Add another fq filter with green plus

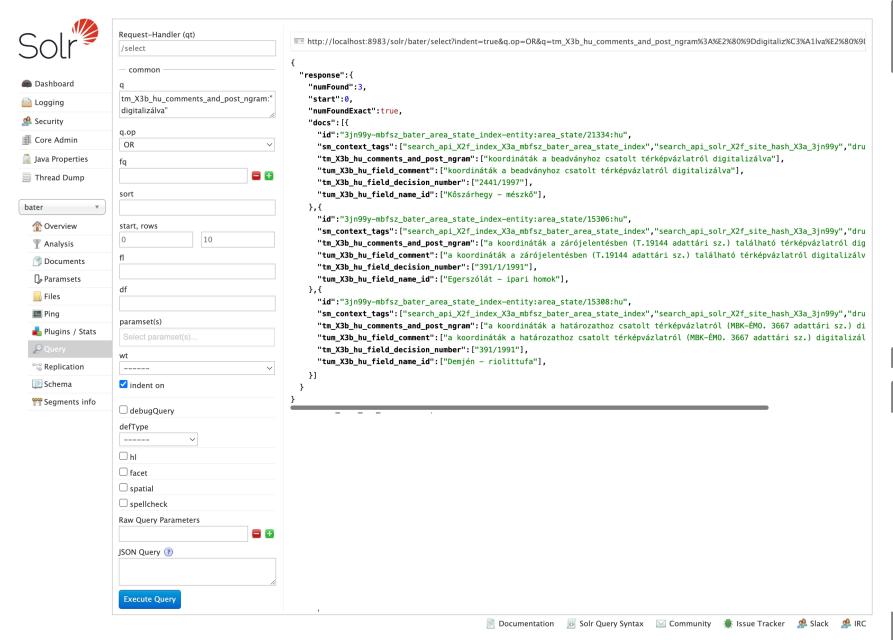pos(269,176)
